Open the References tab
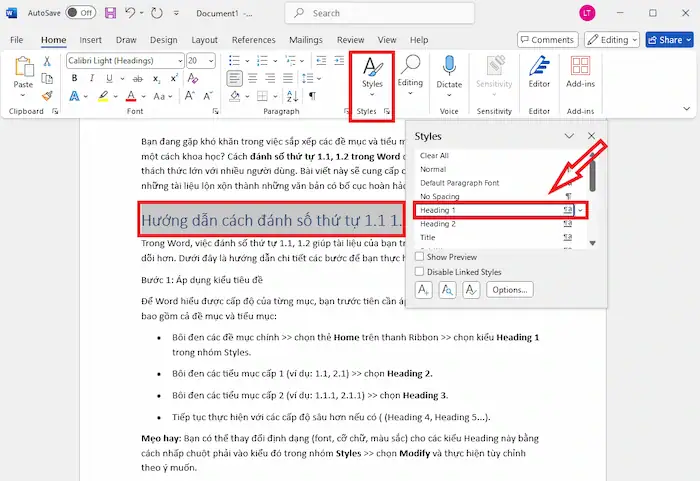 [253, 40]
